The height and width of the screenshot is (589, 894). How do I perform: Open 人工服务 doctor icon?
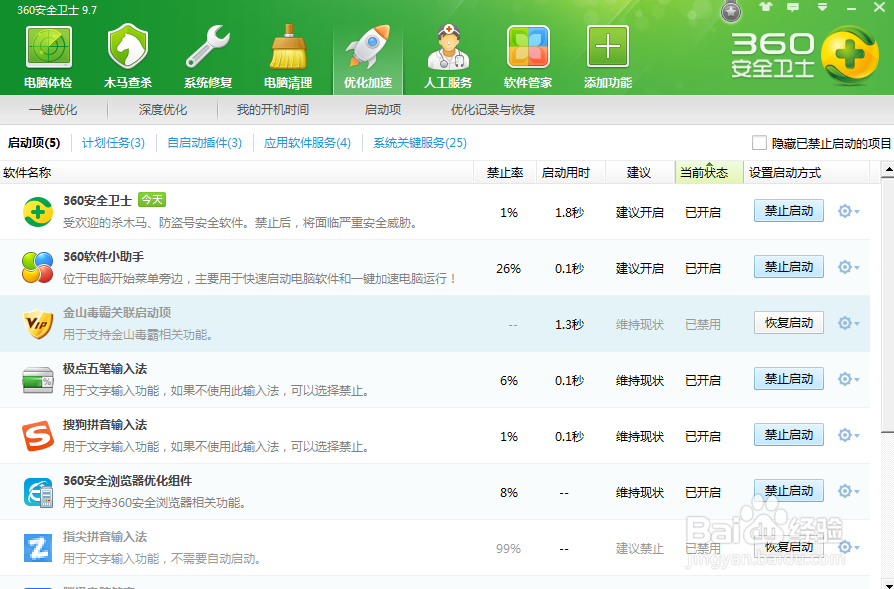(448, 46)
